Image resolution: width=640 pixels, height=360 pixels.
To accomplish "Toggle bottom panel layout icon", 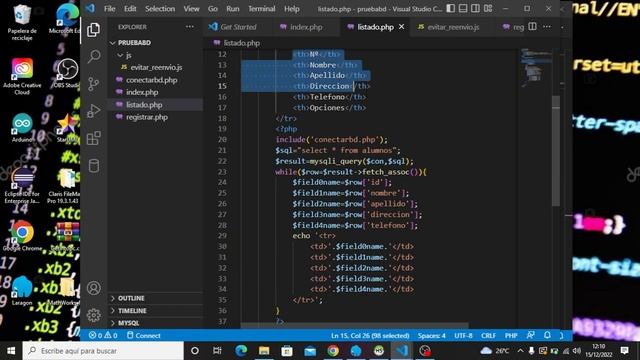I will coord(463,9).
